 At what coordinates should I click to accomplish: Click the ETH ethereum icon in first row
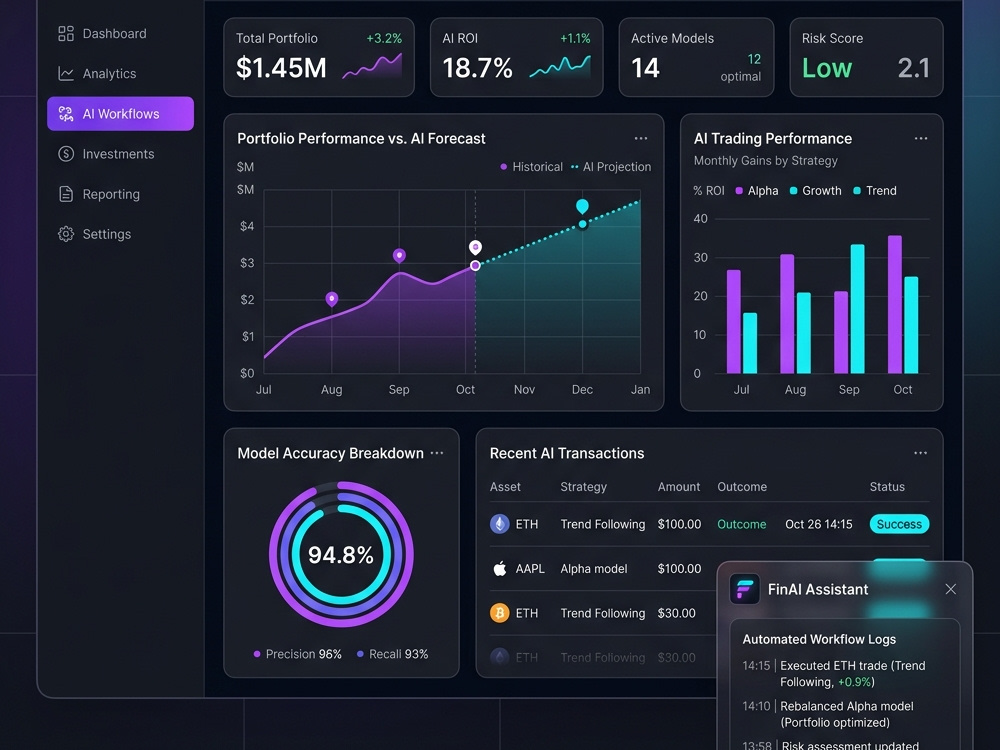pyautogui.click(x=499, y=524)
